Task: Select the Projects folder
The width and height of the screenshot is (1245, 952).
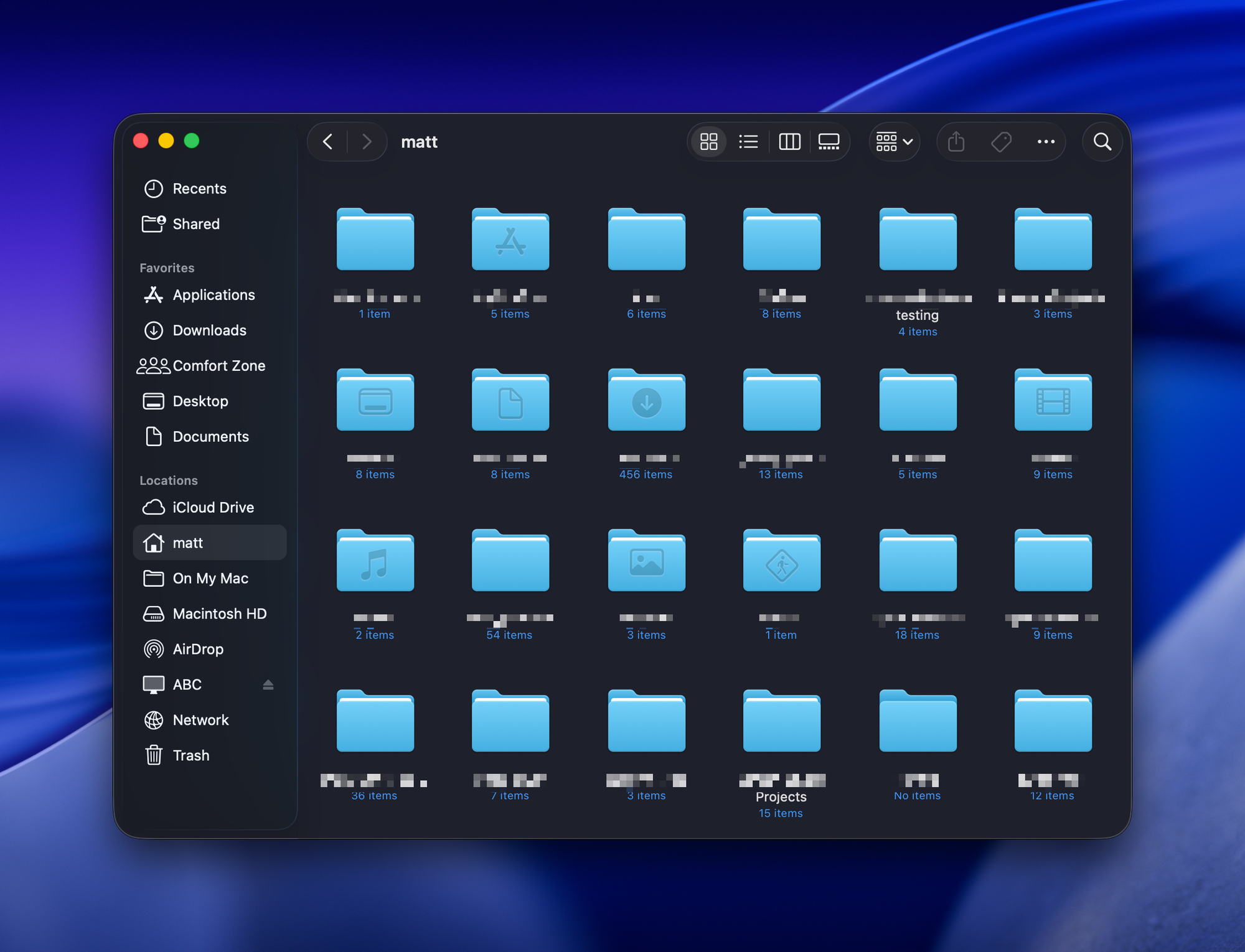Action: pos(781,722)
